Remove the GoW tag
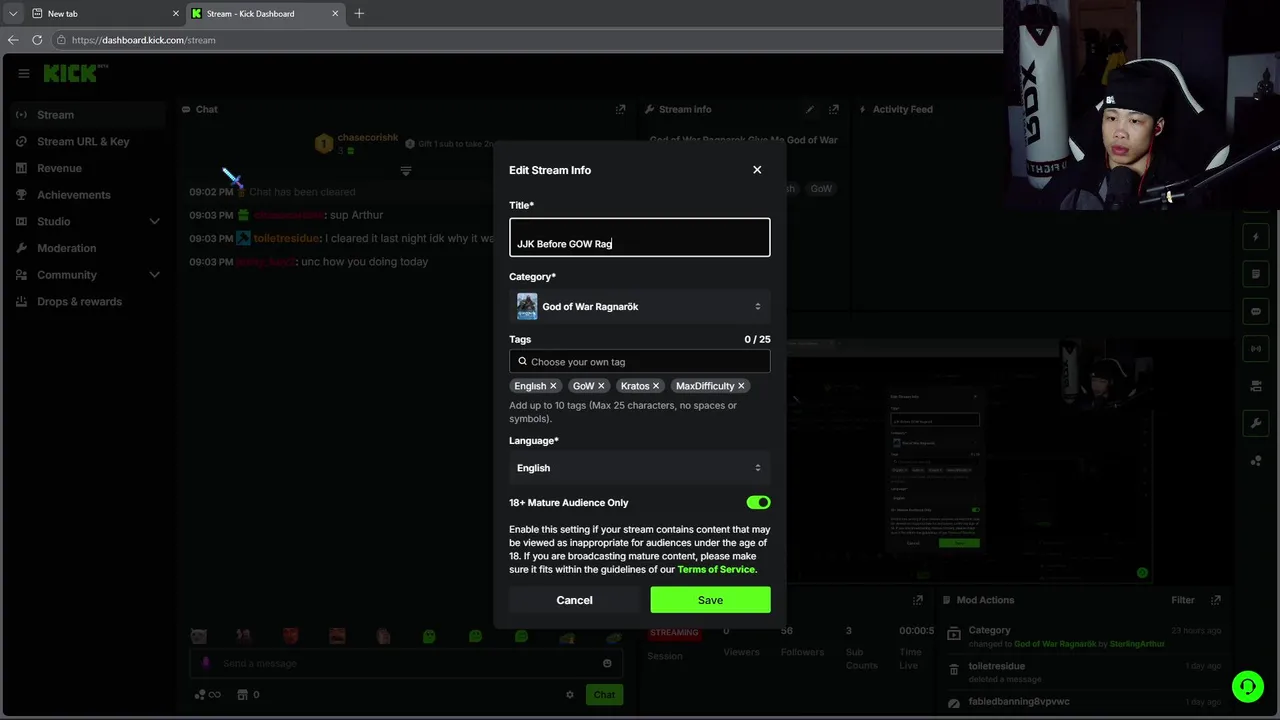The height and width of the screenshot is (720, 1280). pos(601,386)
